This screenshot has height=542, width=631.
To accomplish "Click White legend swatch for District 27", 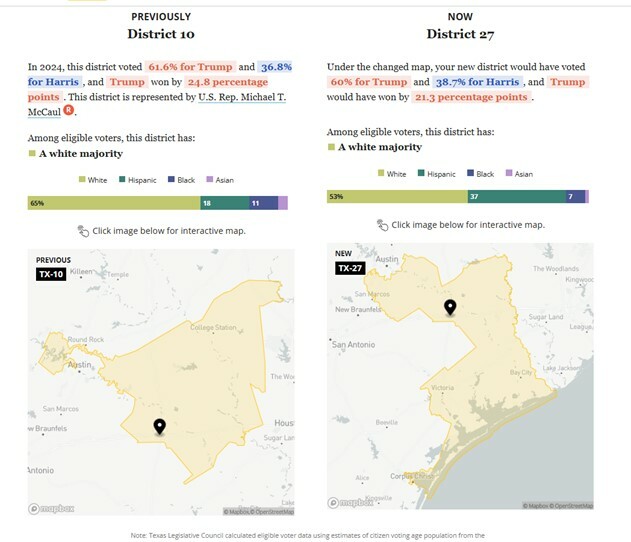I will [x=381, y=173].
